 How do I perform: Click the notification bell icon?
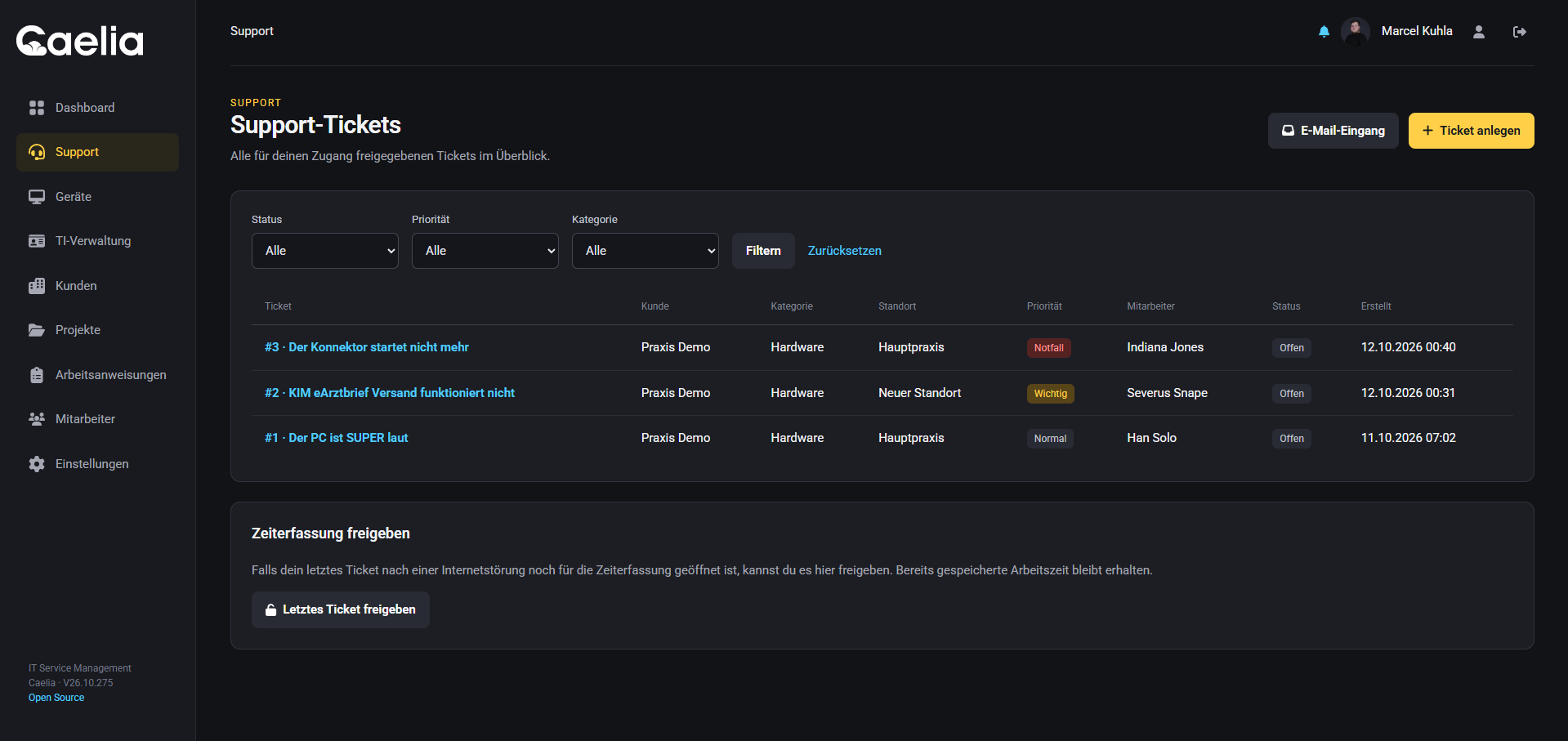(1324, 32)
